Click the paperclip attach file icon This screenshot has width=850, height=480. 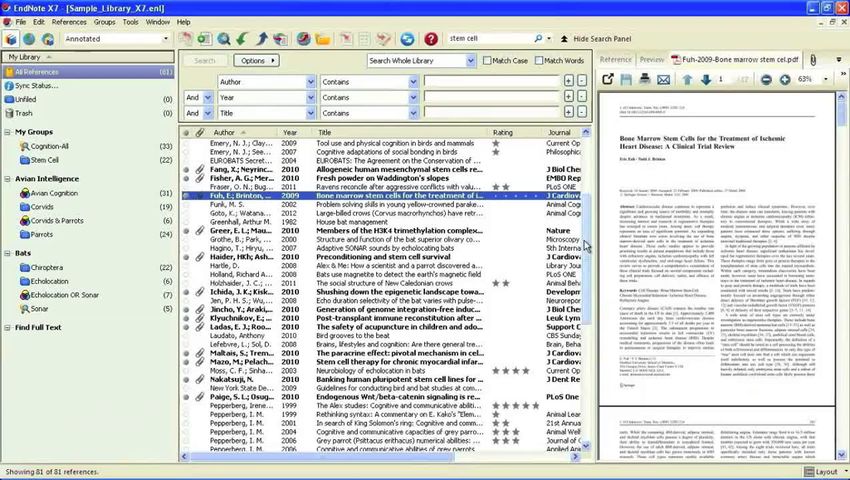pyautogui.click(x=813, y=60)
